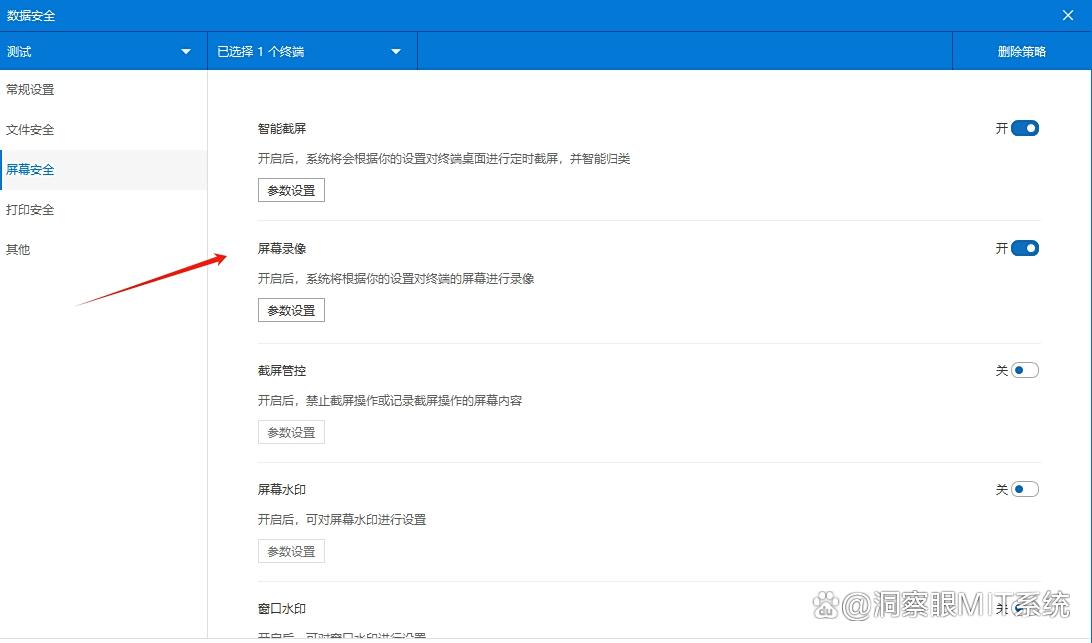Open the 其他 sidebar section
Viewport: 1092px width, 643px height.
point(19,250)
